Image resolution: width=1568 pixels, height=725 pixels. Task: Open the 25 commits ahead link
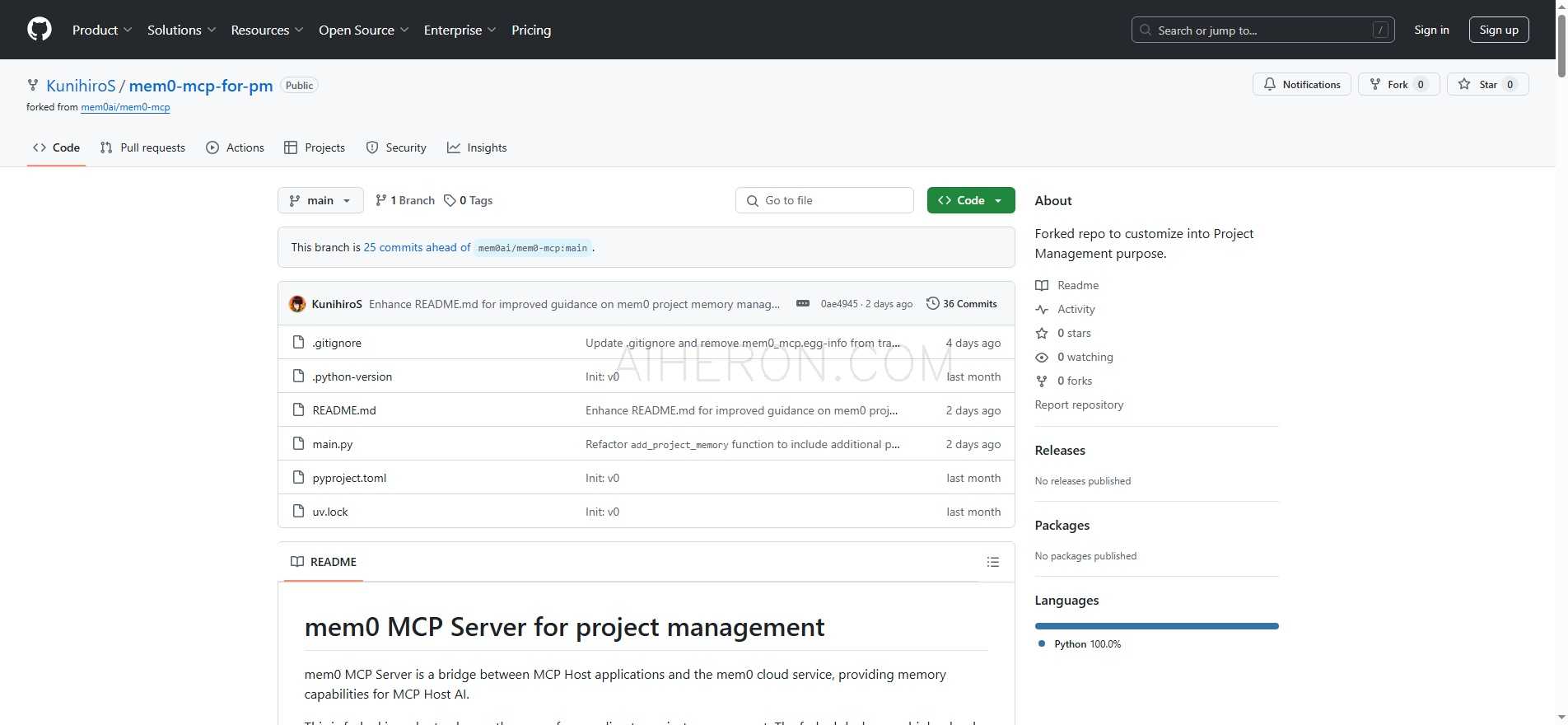click(x=417, y=247)
